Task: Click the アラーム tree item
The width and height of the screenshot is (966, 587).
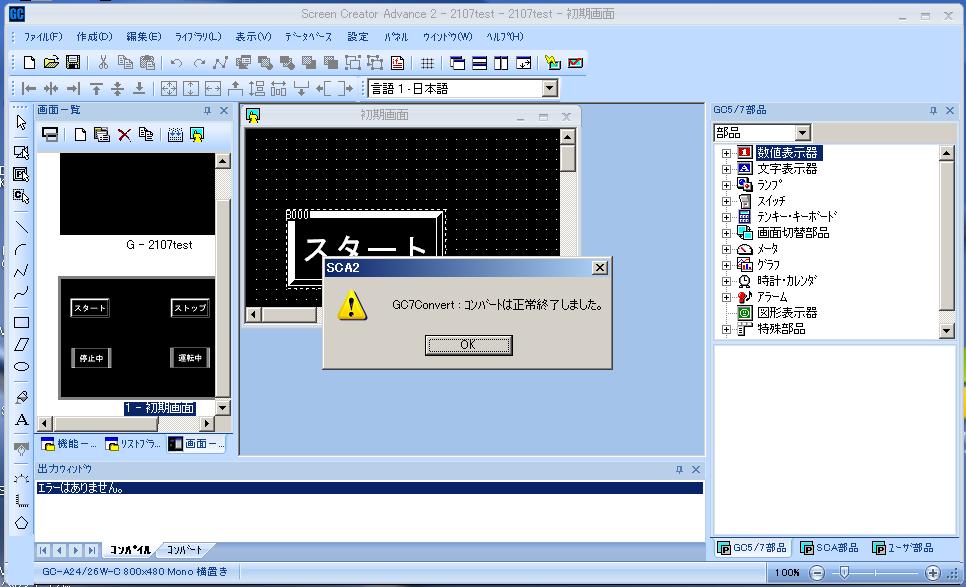Action: (772, 297)
